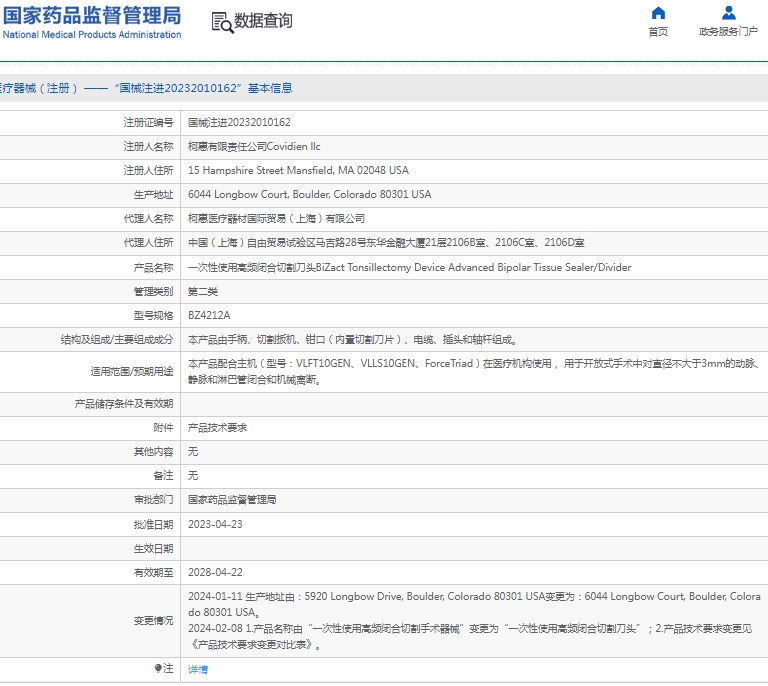The width and height of the screenshot is (768, 686).
Task: Open the government services portal person icon
Action: [x=728, y=13]
